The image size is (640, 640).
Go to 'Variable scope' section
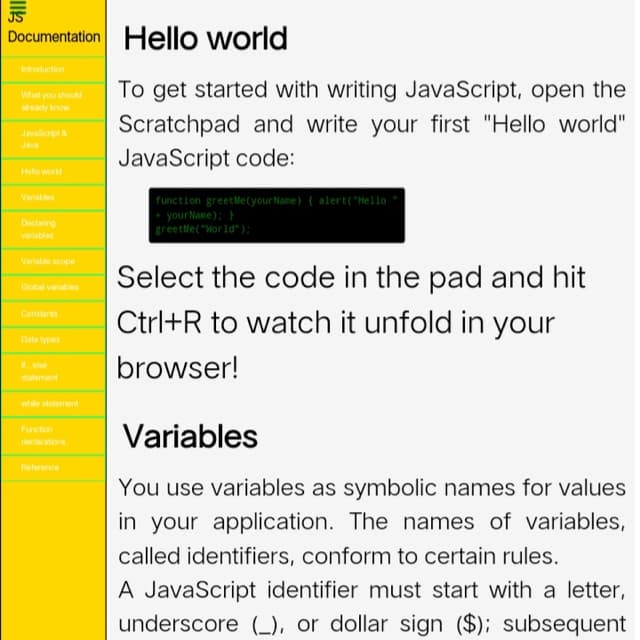tap(53, 261)
